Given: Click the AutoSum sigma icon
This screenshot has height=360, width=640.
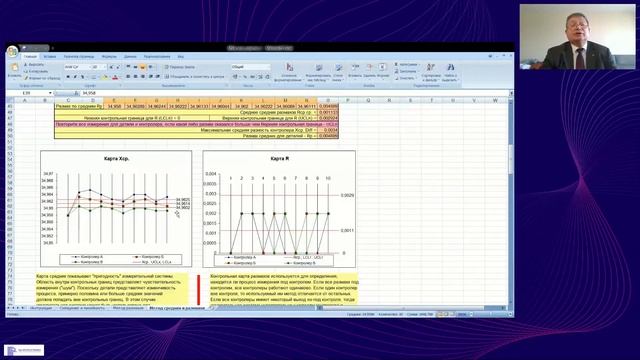Looking at the screenshot, I should coord(396,64).
